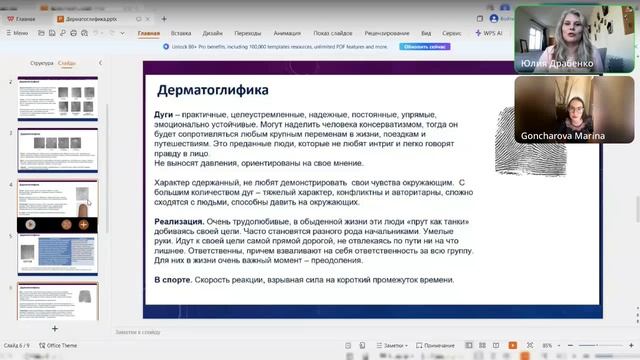Click Юлия Драбенко video tile

pos(574,39)
